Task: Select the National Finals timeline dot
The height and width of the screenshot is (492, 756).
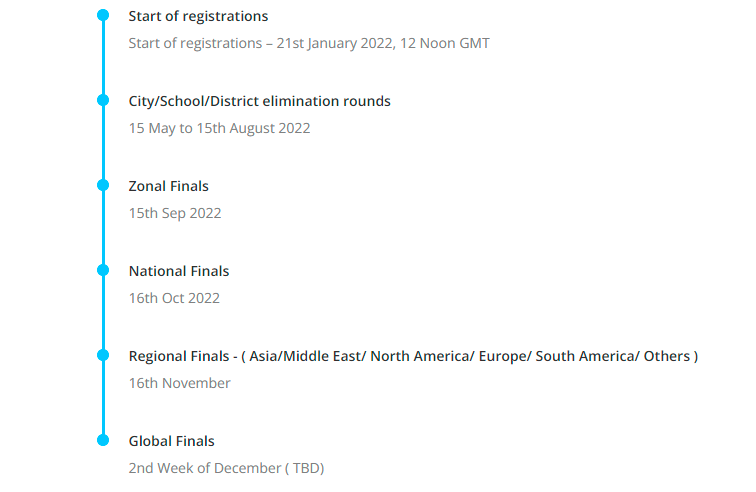Action: click(103, 270)
